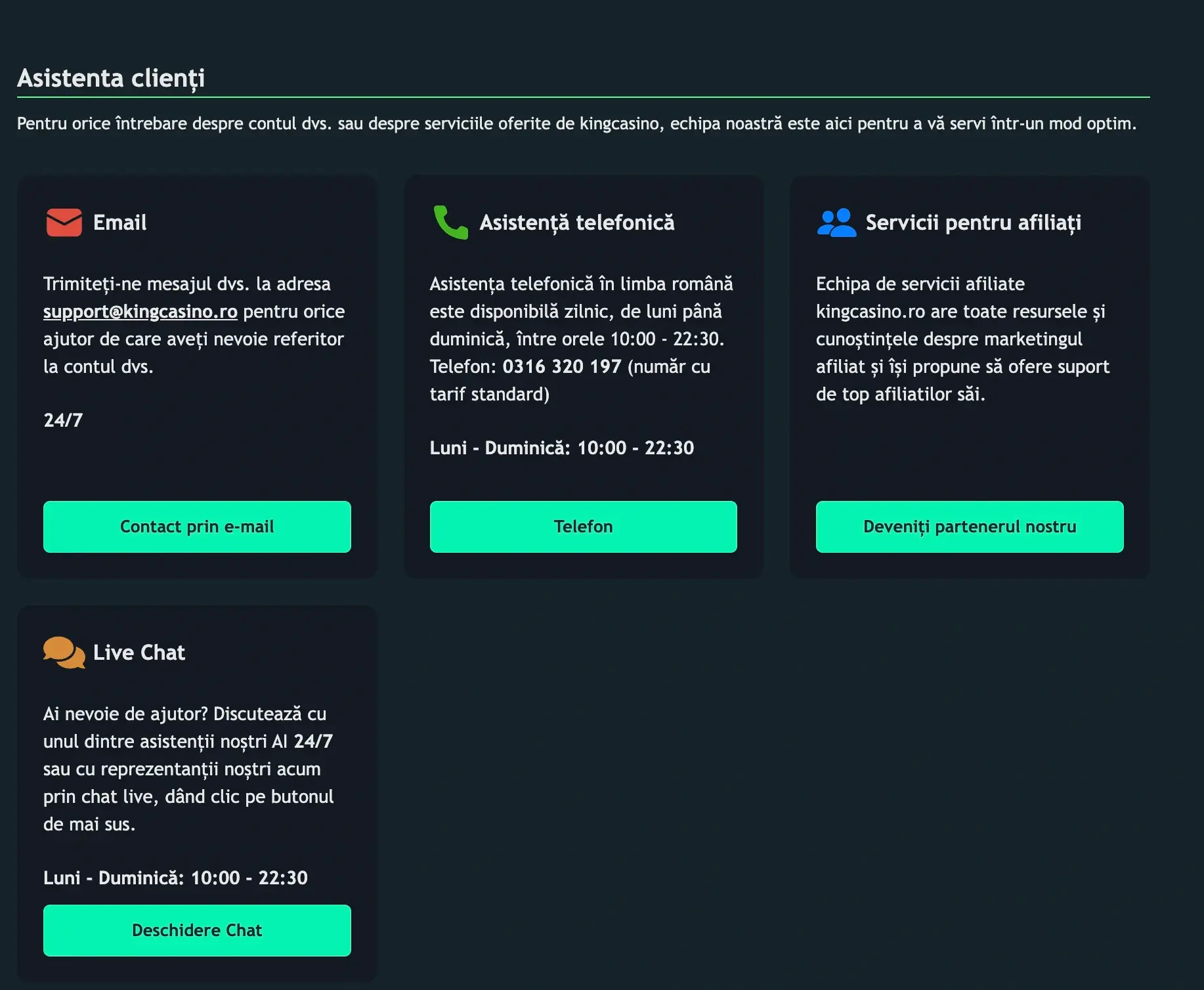Click the "Live Chat" card title
Image resolution: width=1204 pixels, height=990 pixels.
[139, 653]
